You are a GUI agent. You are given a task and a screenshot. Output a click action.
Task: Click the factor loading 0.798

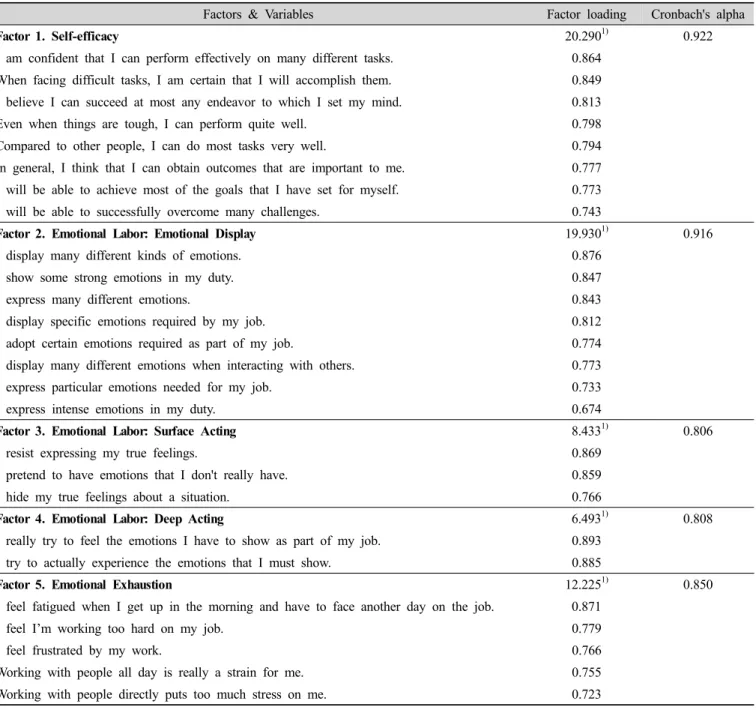(586, 124)
